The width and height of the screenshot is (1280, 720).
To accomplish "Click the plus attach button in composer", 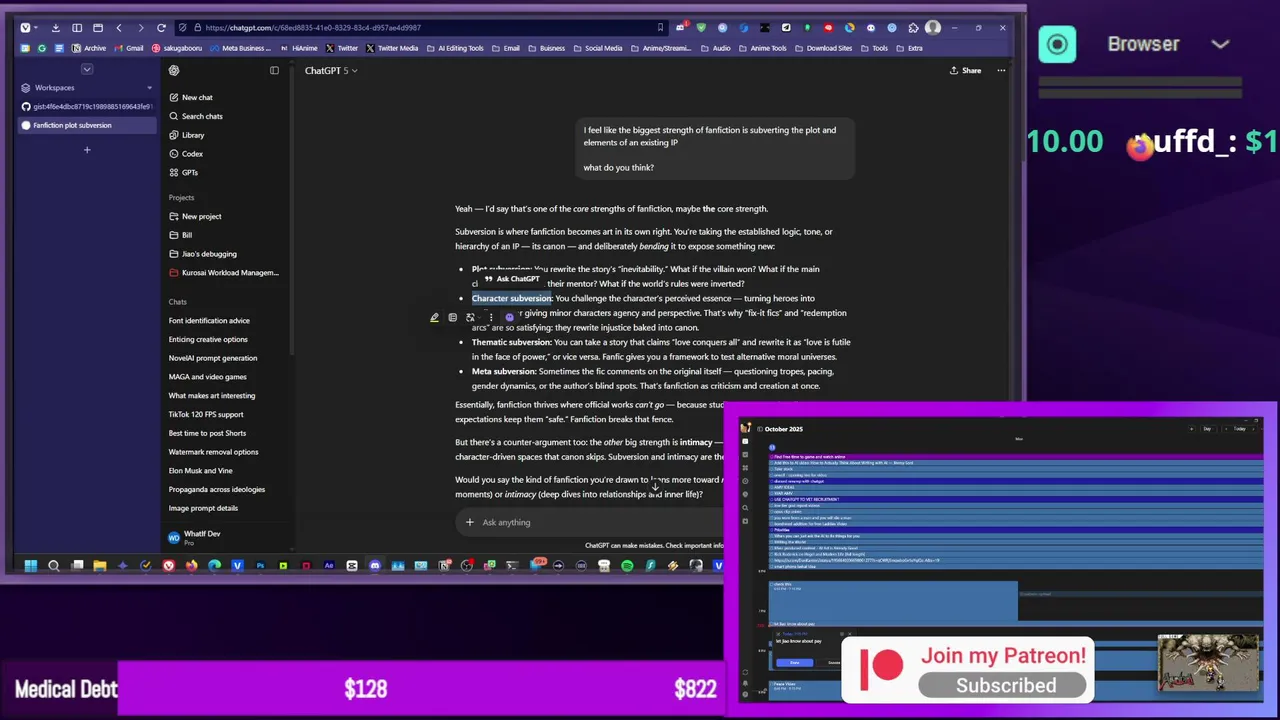I will [469, 522].
